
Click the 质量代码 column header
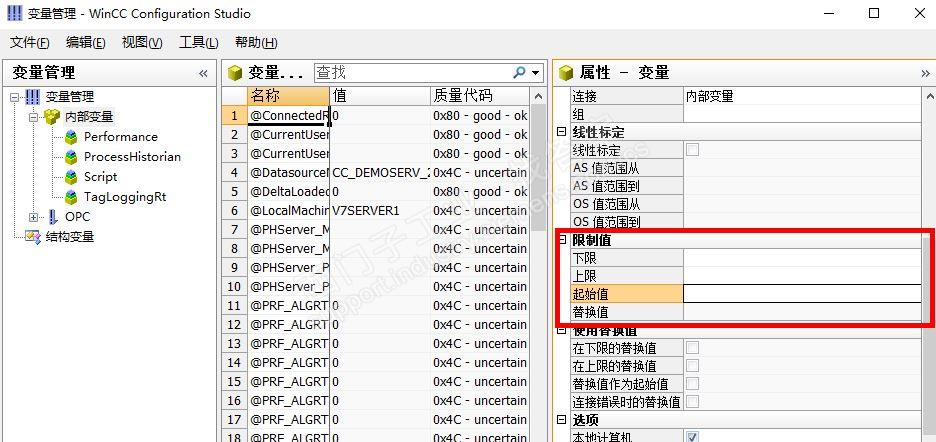tap(480, 96)
